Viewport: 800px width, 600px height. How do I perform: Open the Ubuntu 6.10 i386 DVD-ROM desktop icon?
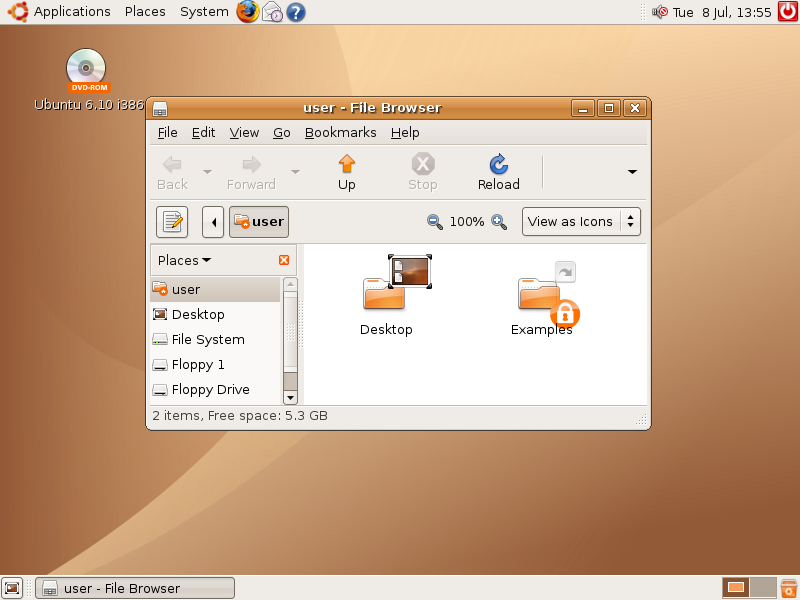85,70
